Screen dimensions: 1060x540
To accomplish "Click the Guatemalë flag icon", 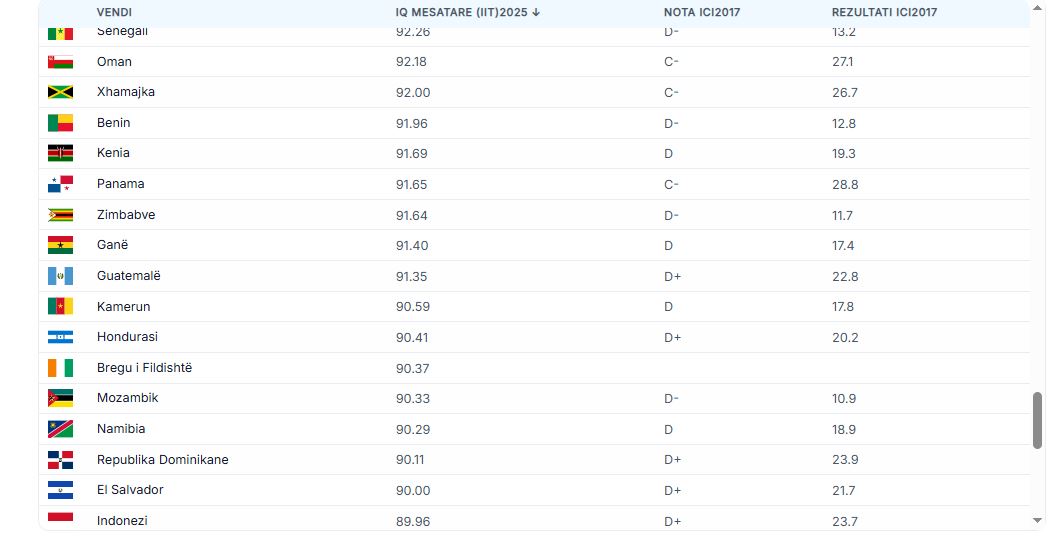I will 60,276.
